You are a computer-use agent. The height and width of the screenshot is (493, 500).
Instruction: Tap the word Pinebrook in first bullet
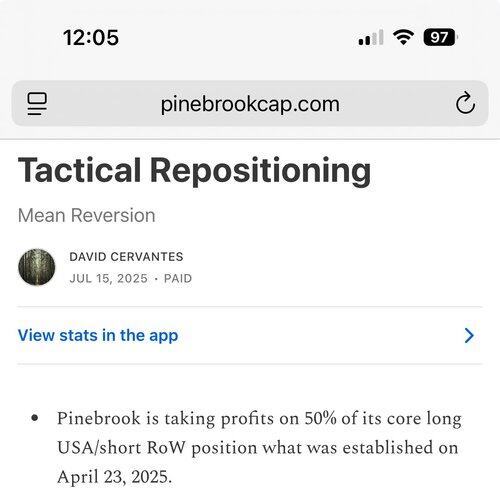click(x=99, y=418)
